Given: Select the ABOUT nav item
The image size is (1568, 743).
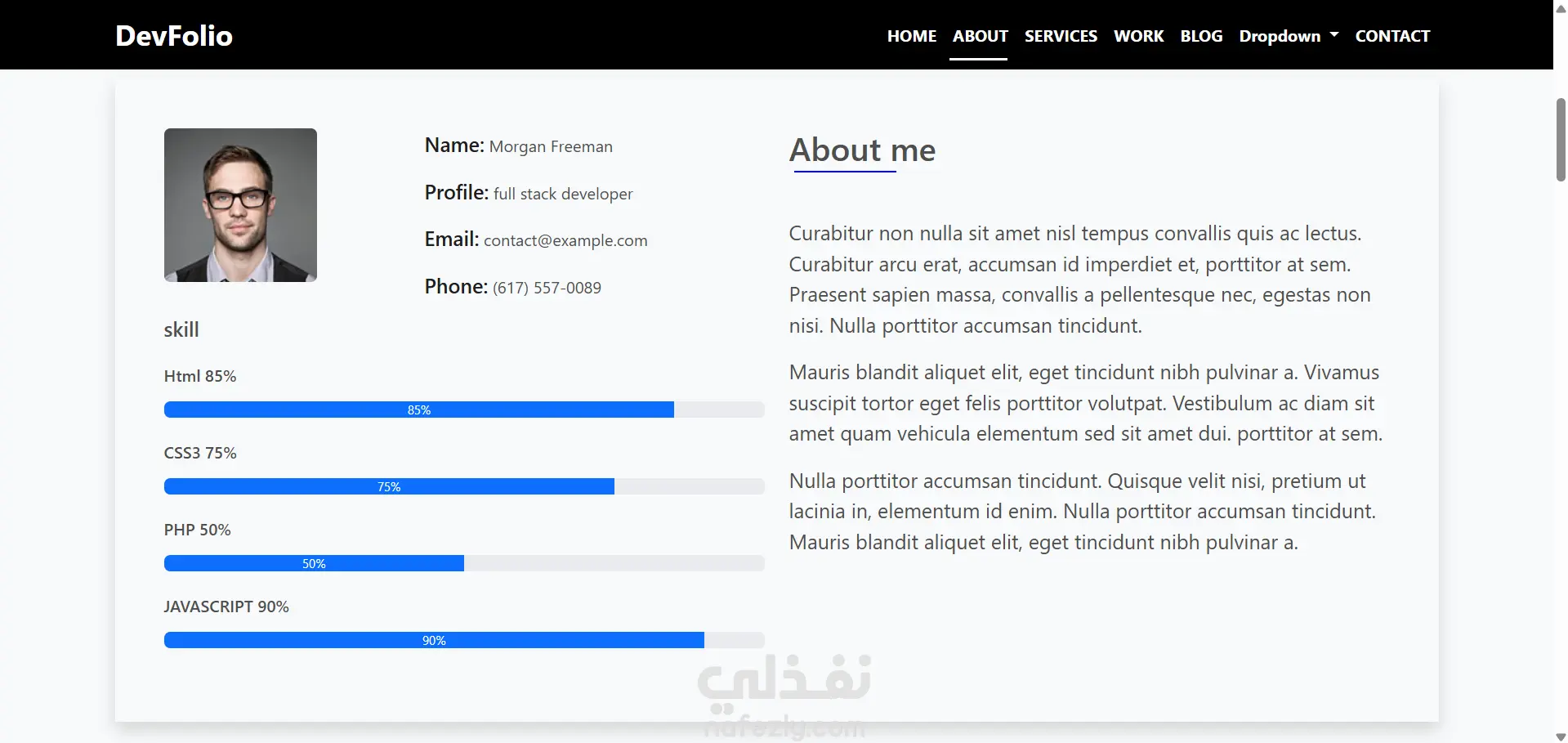Looking at the screenshot, I should coord(980,36).
